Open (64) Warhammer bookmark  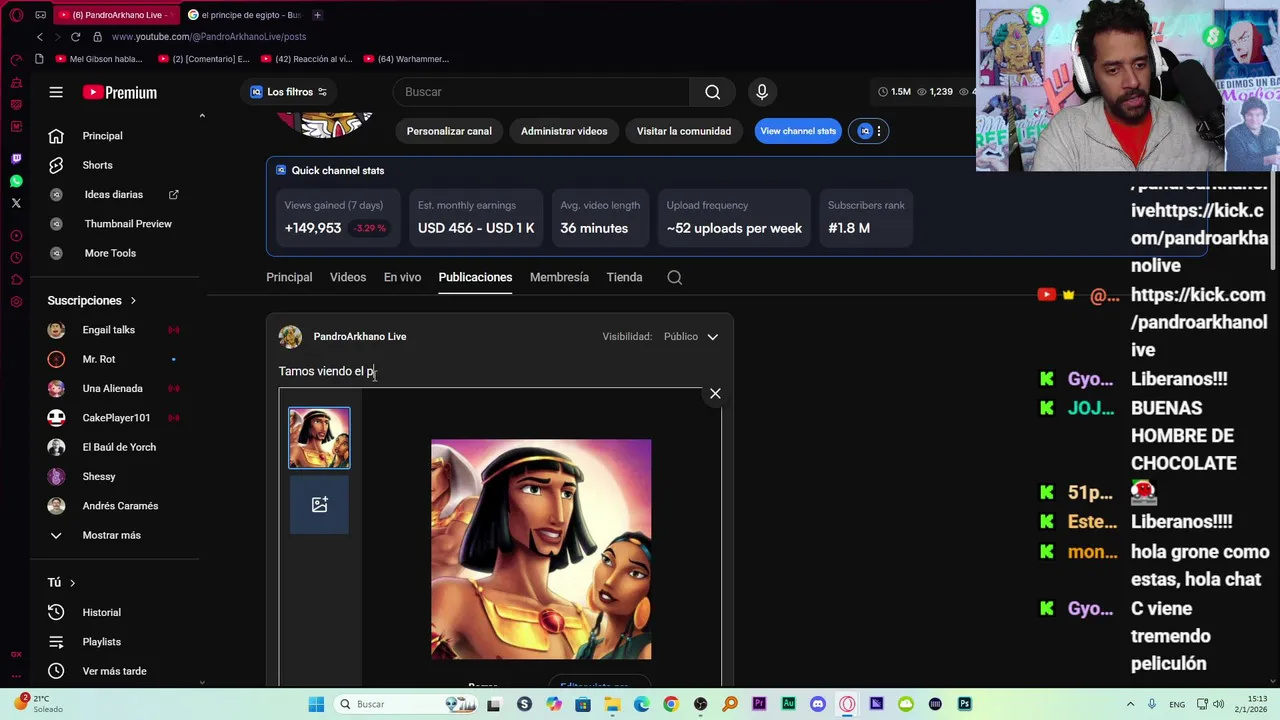tap(406, 59)
